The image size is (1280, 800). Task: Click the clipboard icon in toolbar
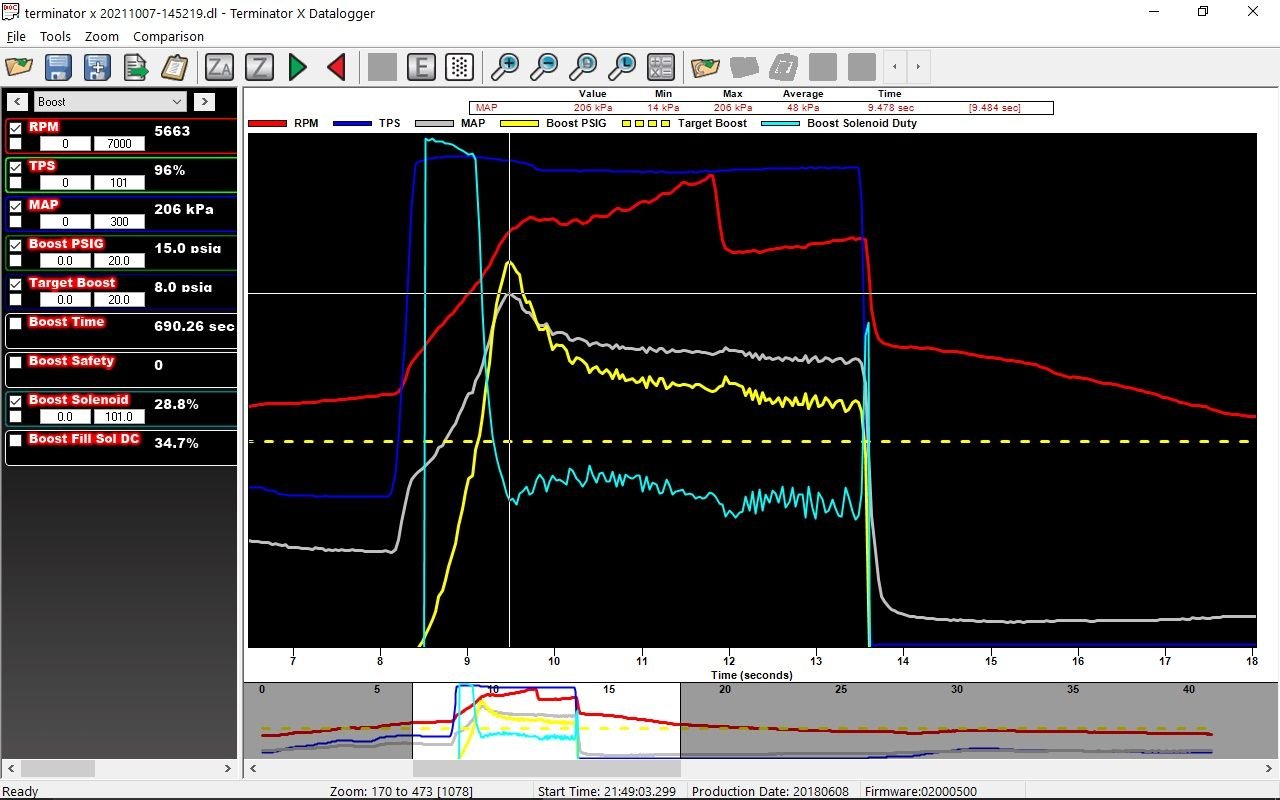174,67
